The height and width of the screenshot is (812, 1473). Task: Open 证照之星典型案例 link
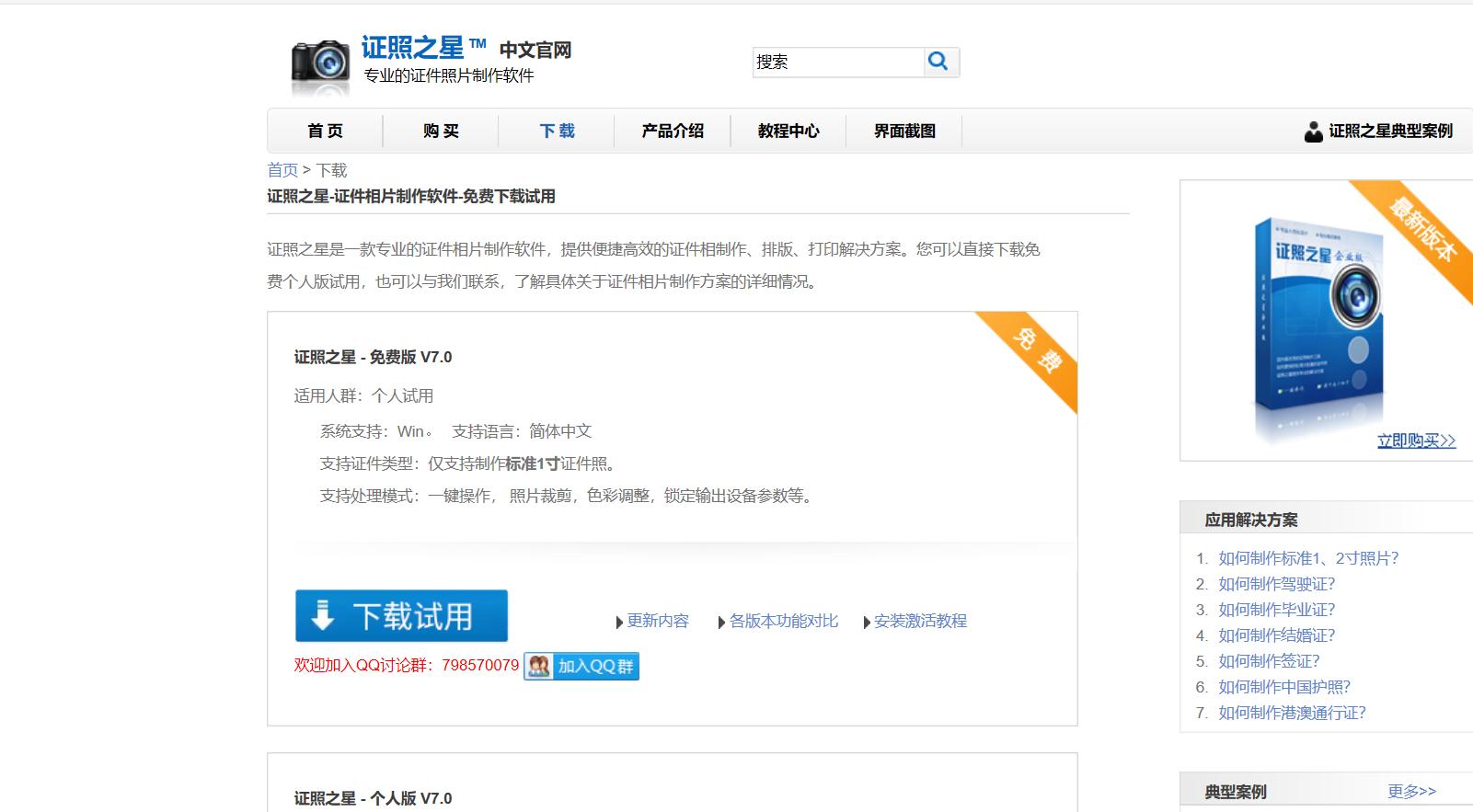tap(1390, 132)
